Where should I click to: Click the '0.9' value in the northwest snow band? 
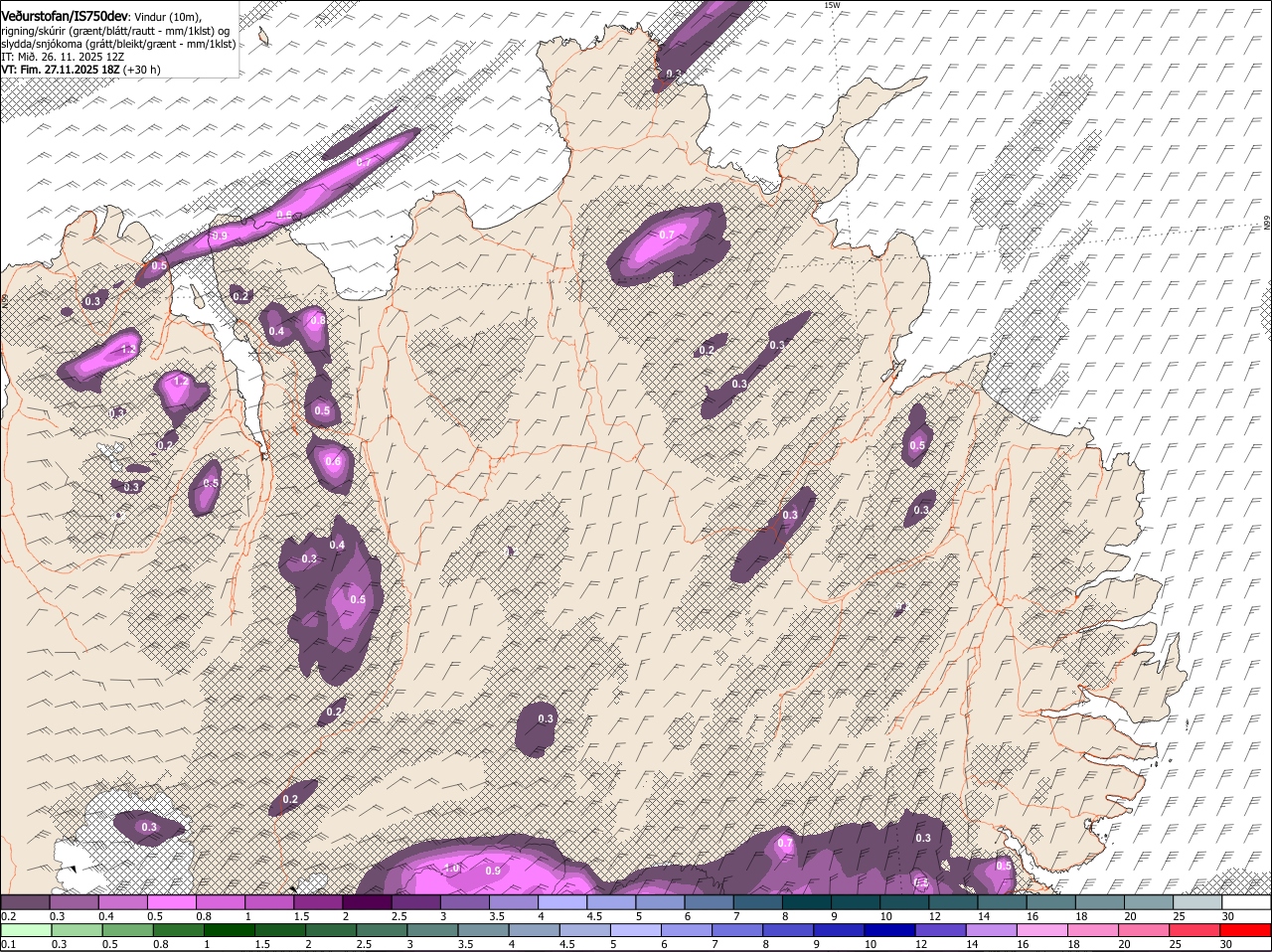[x=220, y=235]
